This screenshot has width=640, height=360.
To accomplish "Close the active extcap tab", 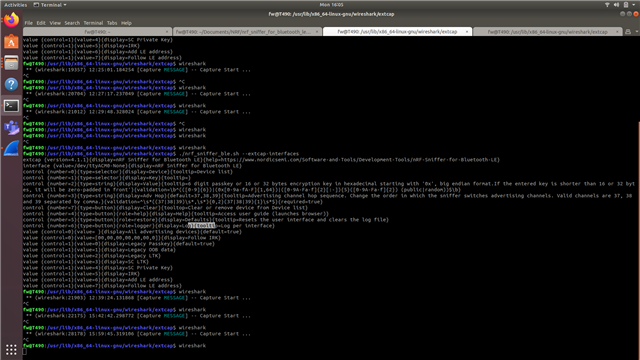I will click(467, 31).
